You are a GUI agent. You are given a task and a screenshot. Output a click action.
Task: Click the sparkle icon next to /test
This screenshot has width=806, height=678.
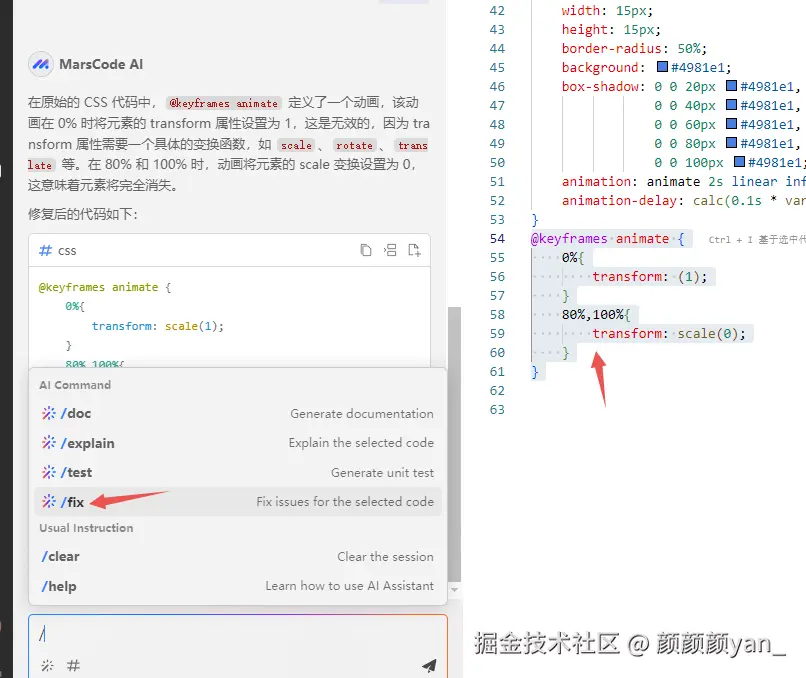tap(49, 472)
